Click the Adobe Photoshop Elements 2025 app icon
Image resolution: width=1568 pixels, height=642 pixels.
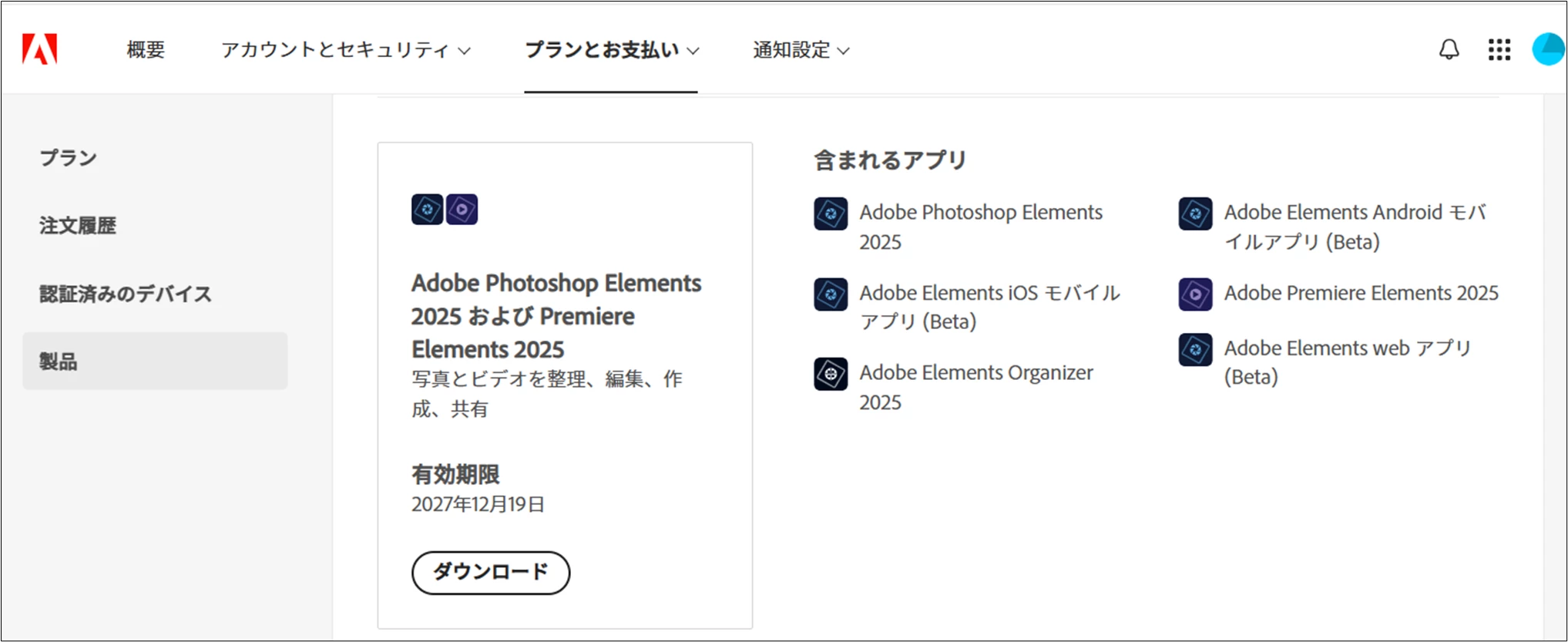pos(831,213)
